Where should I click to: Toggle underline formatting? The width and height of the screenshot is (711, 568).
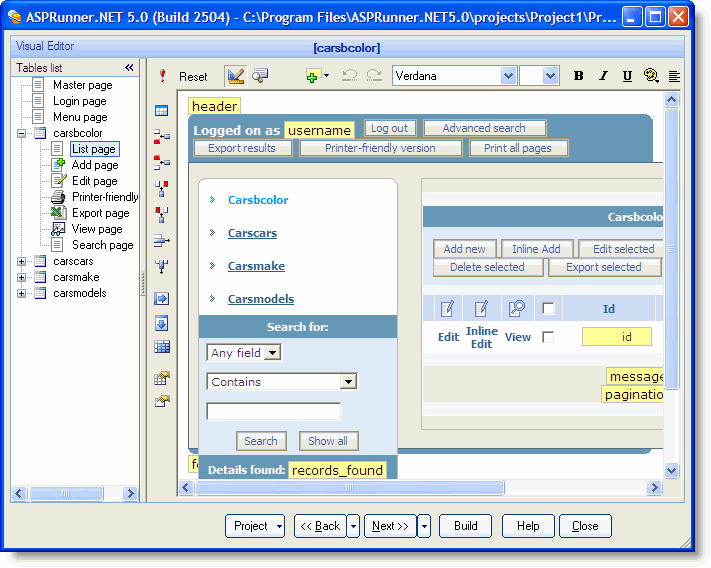(627, 76)
